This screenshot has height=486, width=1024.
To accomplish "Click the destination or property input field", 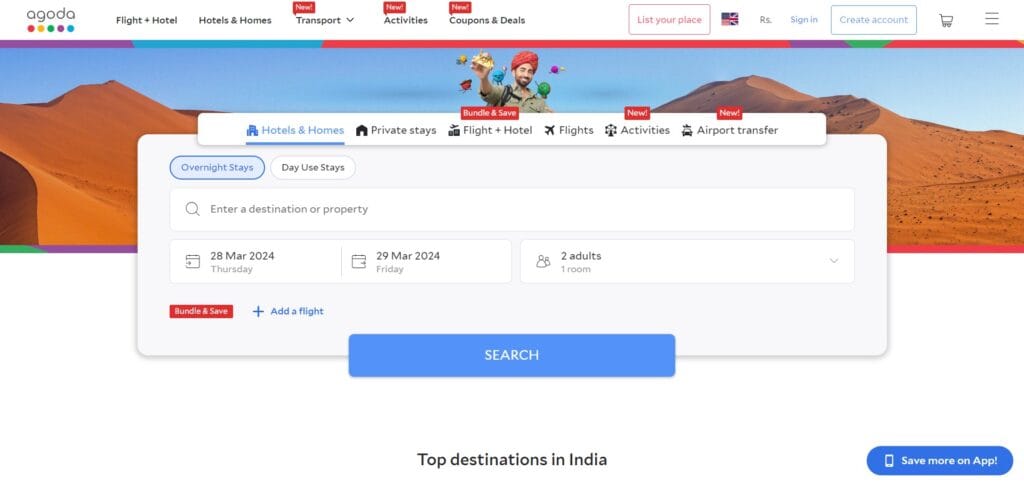I will coord(512,209).
